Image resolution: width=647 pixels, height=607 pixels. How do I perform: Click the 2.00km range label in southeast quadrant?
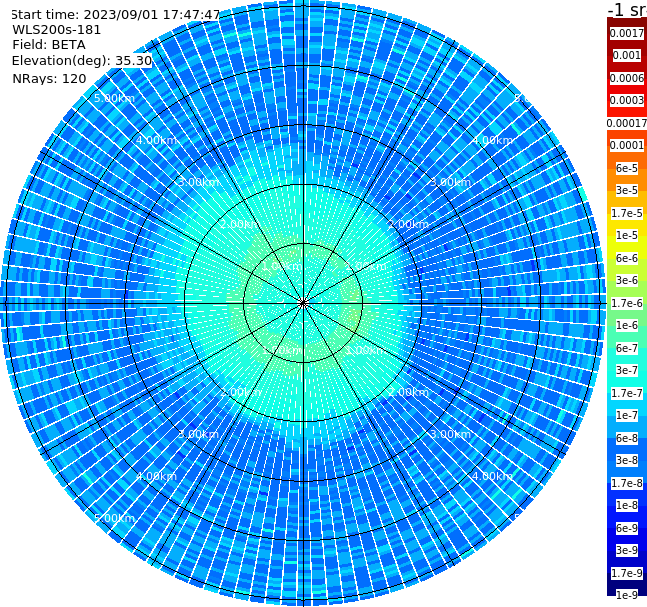click(408, 392)
